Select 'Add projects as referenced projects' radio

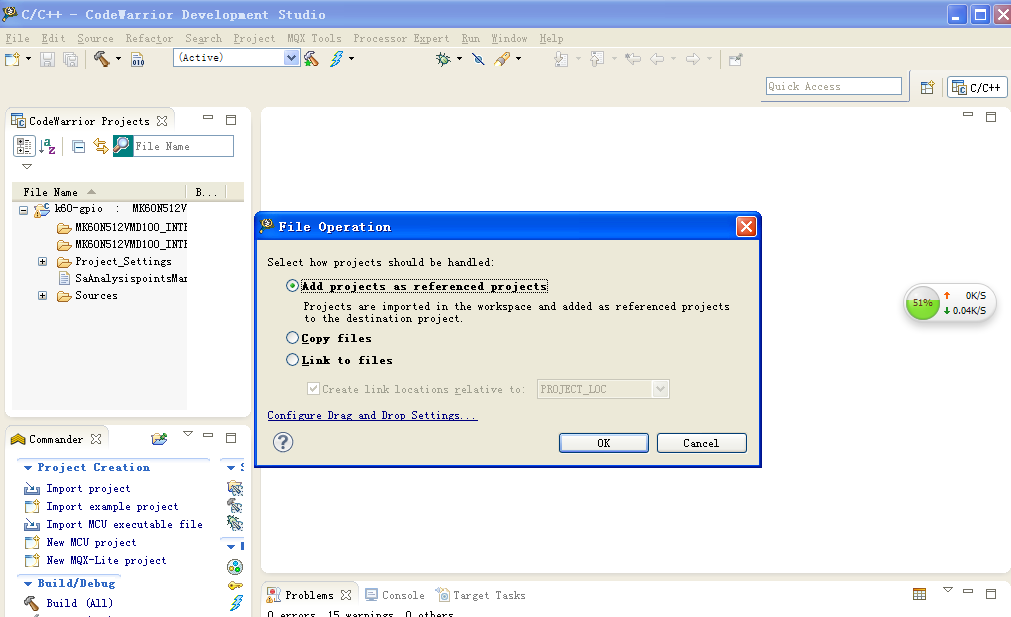(292, 286)
